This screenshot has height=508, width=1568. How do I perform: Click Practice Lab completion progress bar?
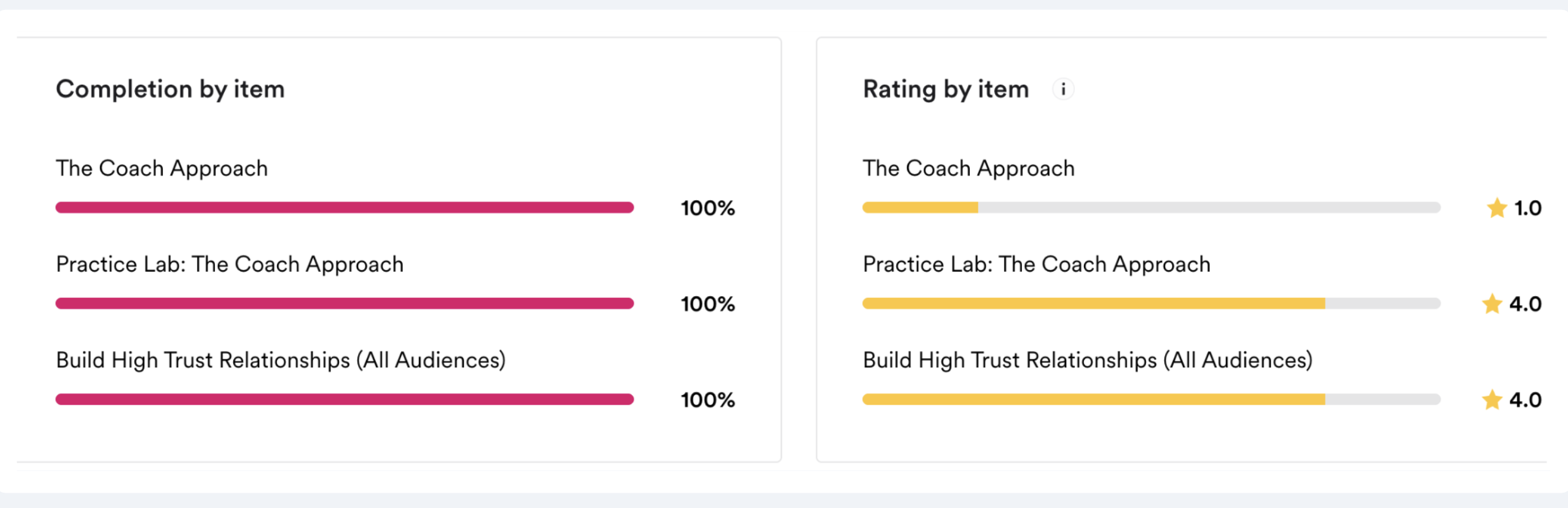point(345,303)
